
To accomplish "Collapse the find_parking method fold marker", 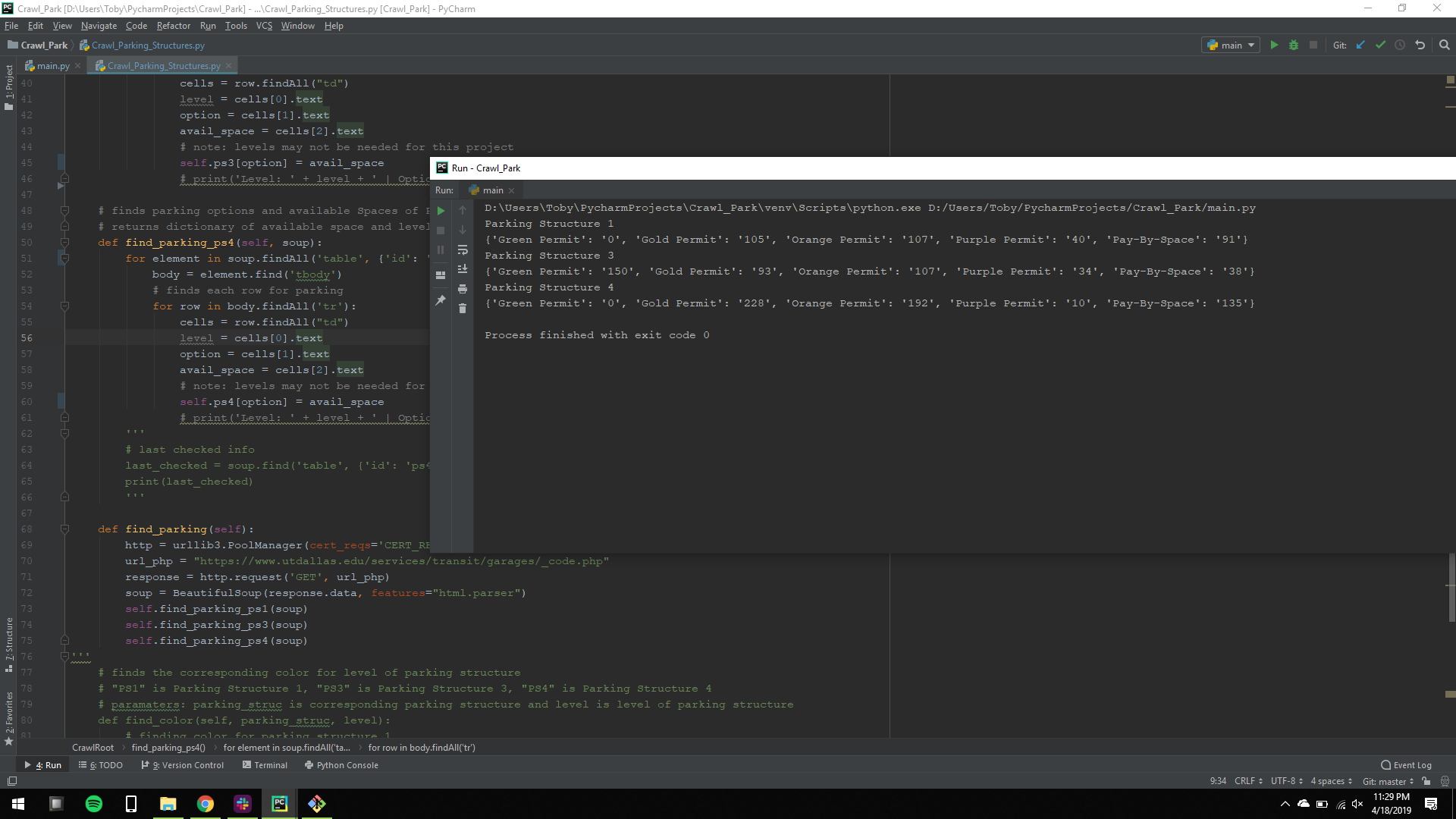I will 64,529.
